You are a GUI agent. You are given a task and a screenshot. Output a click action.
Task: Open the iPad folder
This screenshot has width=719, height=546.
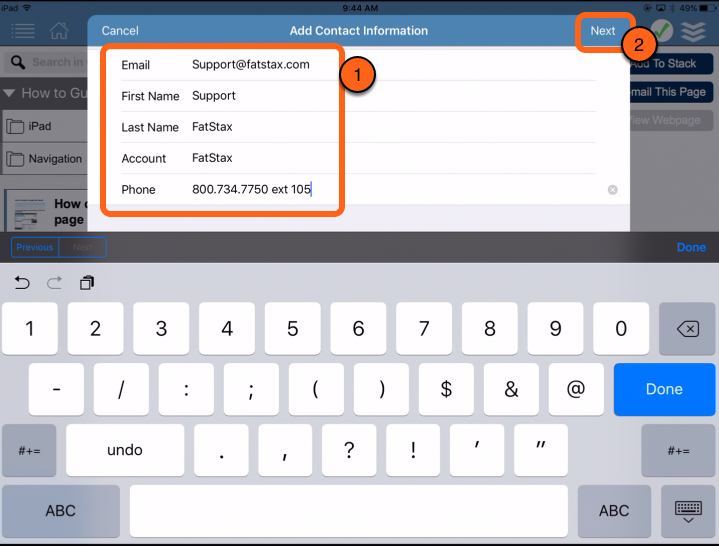(45, 126)
